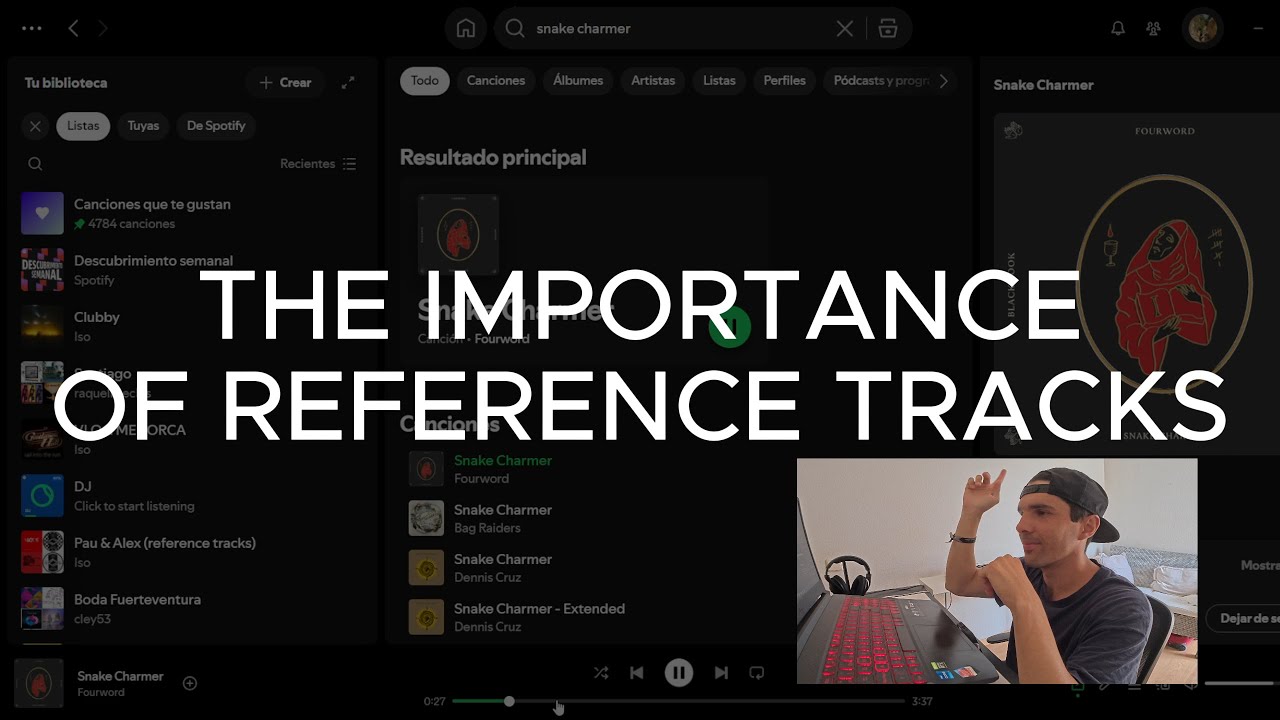Open the Recientes sort dropdown

318,164
